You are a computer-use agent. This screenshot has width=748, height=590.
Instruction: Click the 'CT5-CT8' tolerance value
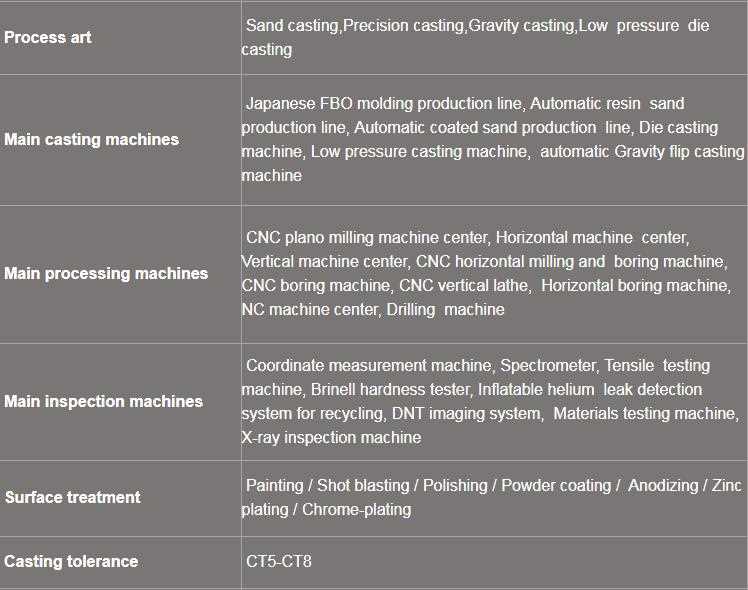279,561
